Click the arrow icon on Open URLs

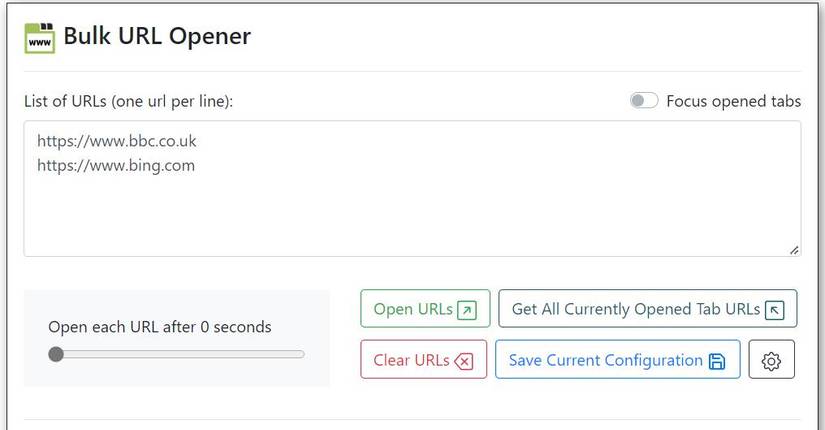click(x=467, y=310)
